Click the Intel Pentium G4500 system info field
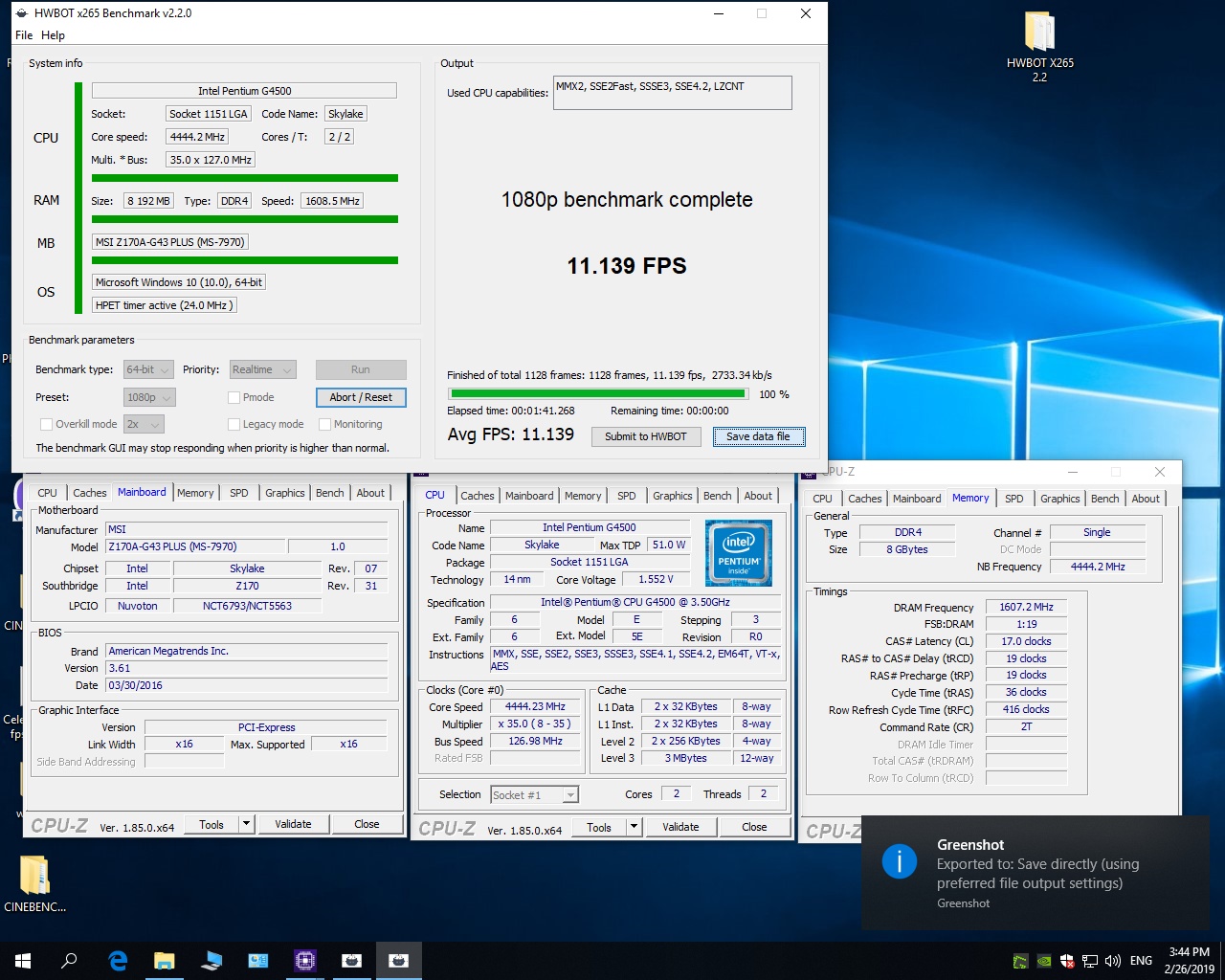This screenshot has width=1225, height=980. coord(244,91)
